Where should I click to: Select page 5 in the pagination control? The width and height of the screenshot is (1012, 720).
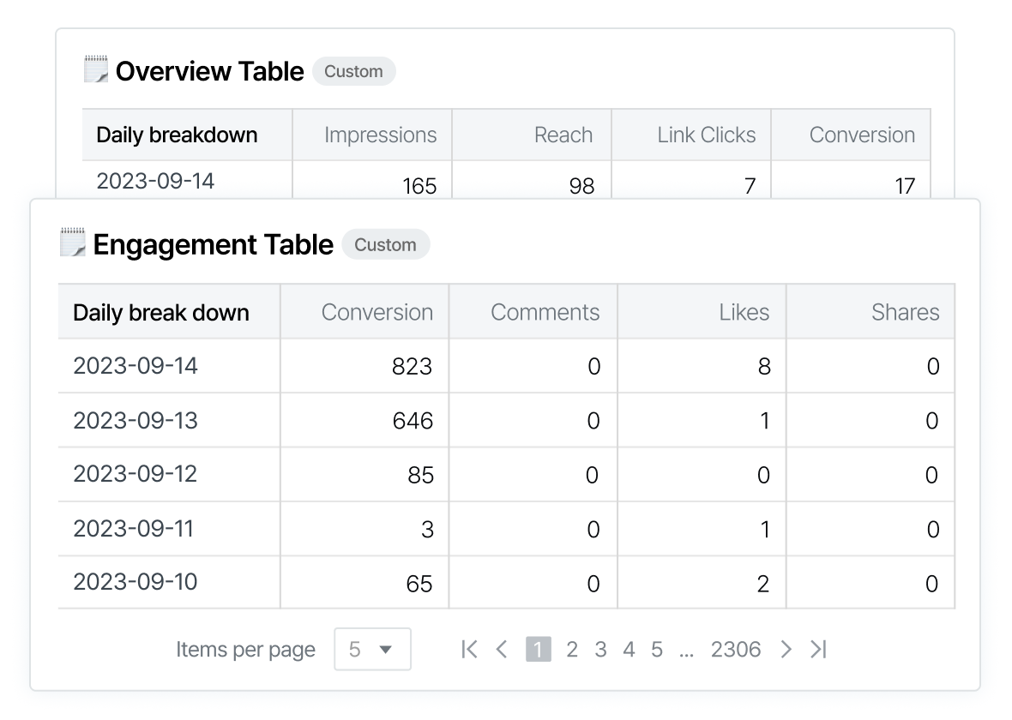tap(657, 649)
